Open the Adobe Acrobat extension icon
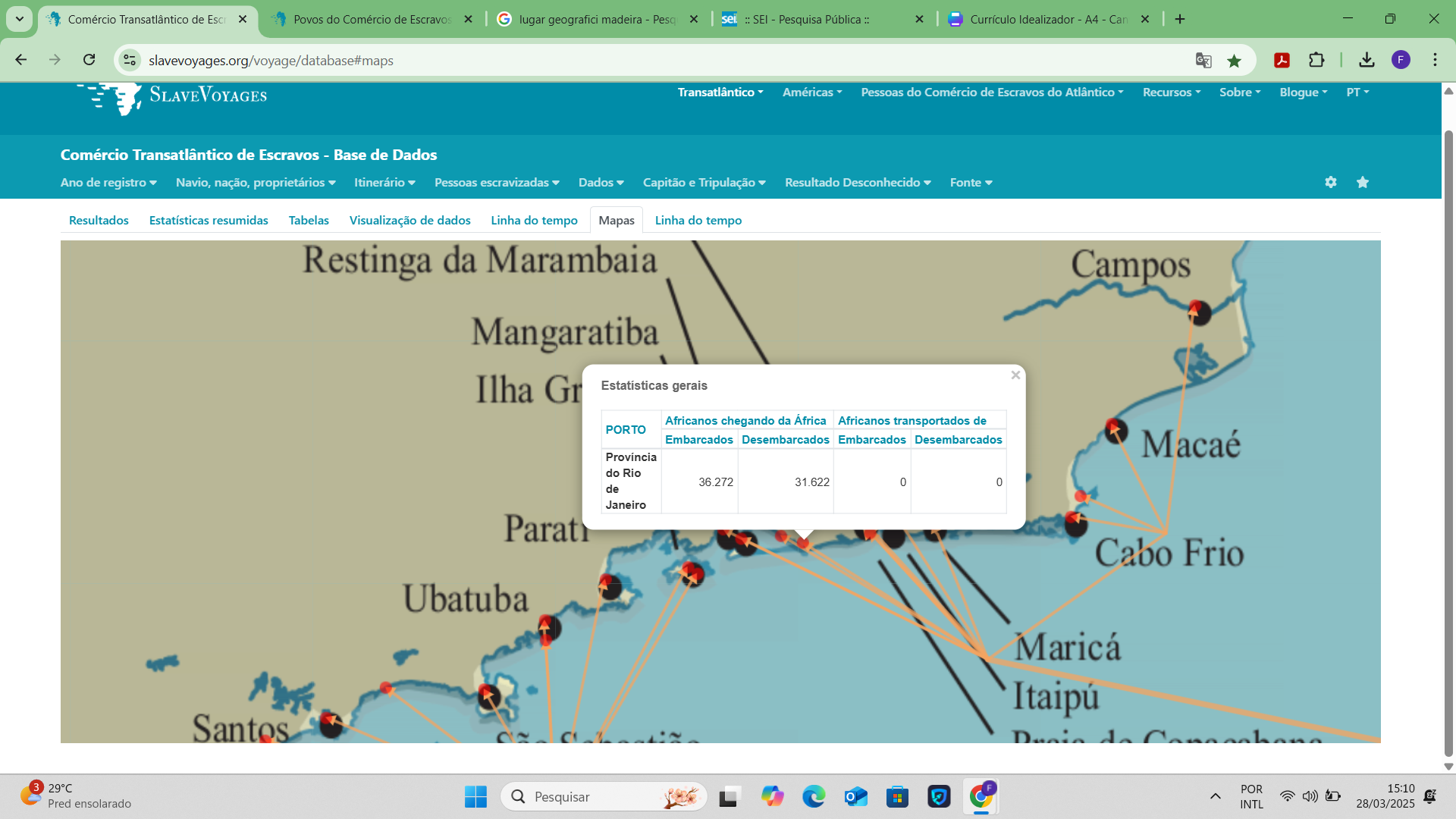1456x819 pixels. click(1282, 61)
